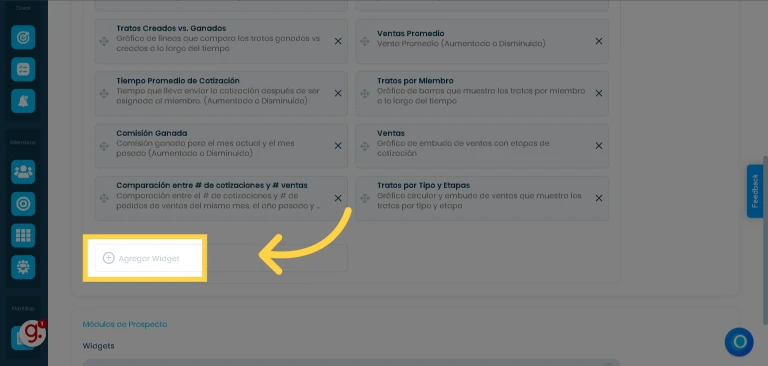Select the Comparación entre # de cotizaciones title

click(x=212, y=185)
